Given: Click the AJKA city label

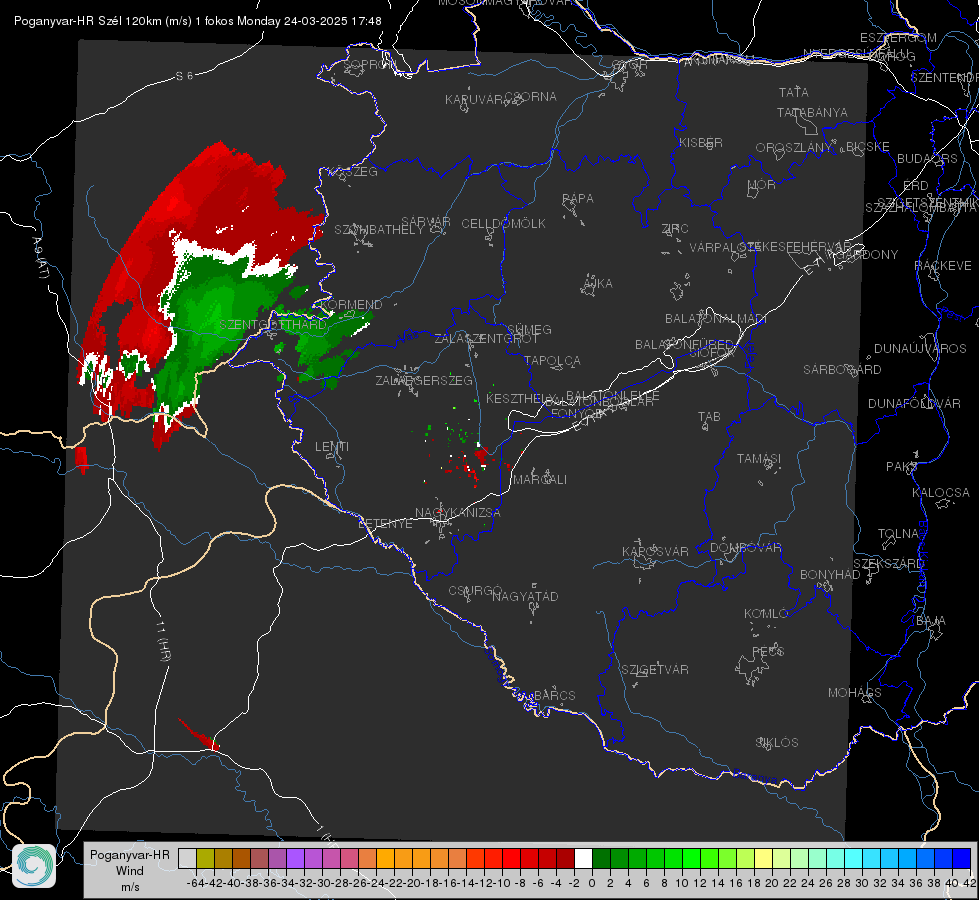Looking at the screenshot, I should (x=598, y=284).
